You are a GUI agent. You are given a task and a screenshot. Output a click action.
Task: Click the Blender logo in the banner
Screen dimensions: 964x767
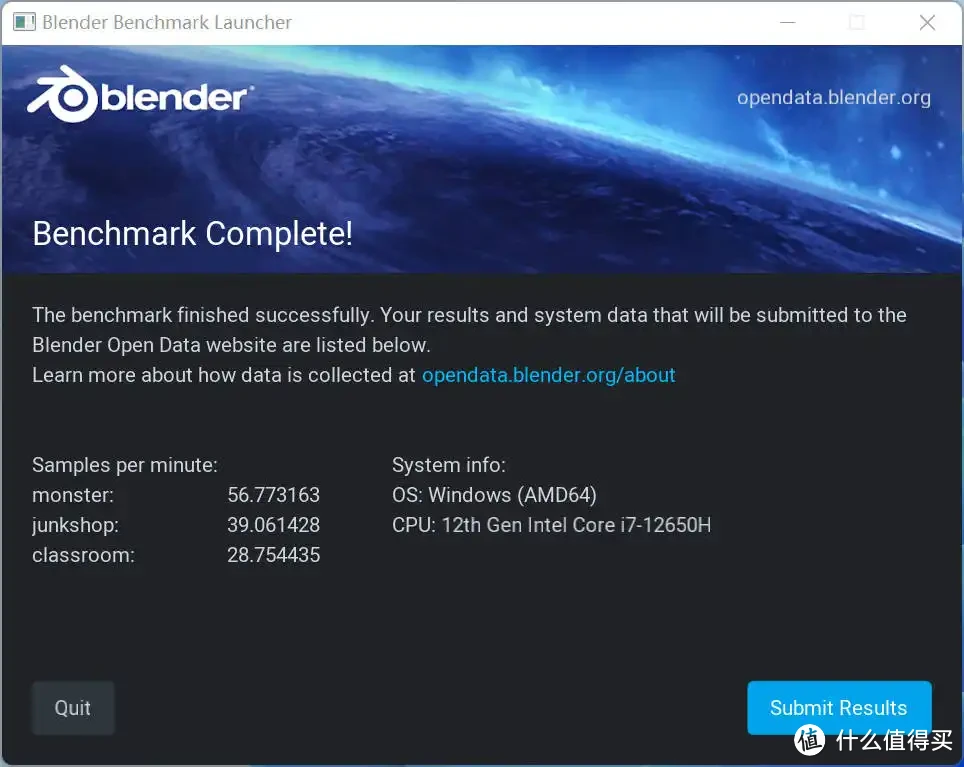click(x=139, y=95)
